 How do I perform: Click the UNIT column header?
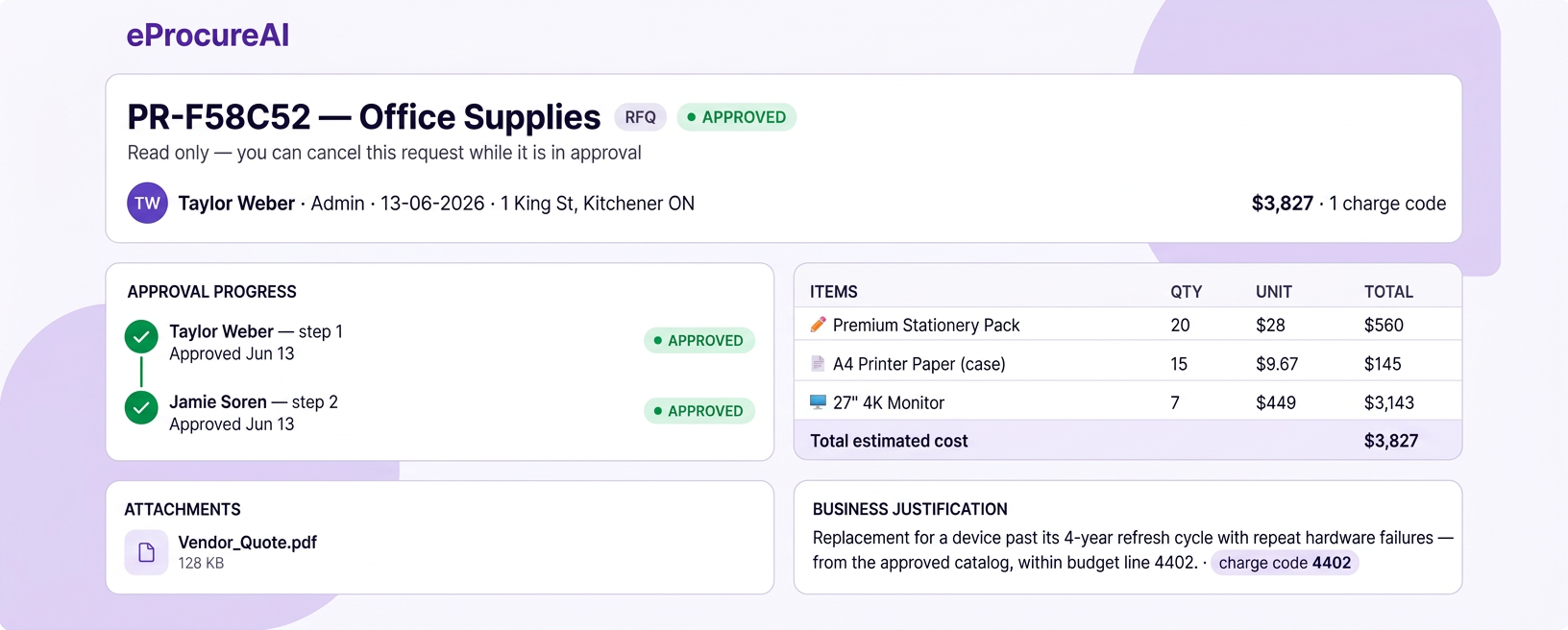coord(1274,292)
